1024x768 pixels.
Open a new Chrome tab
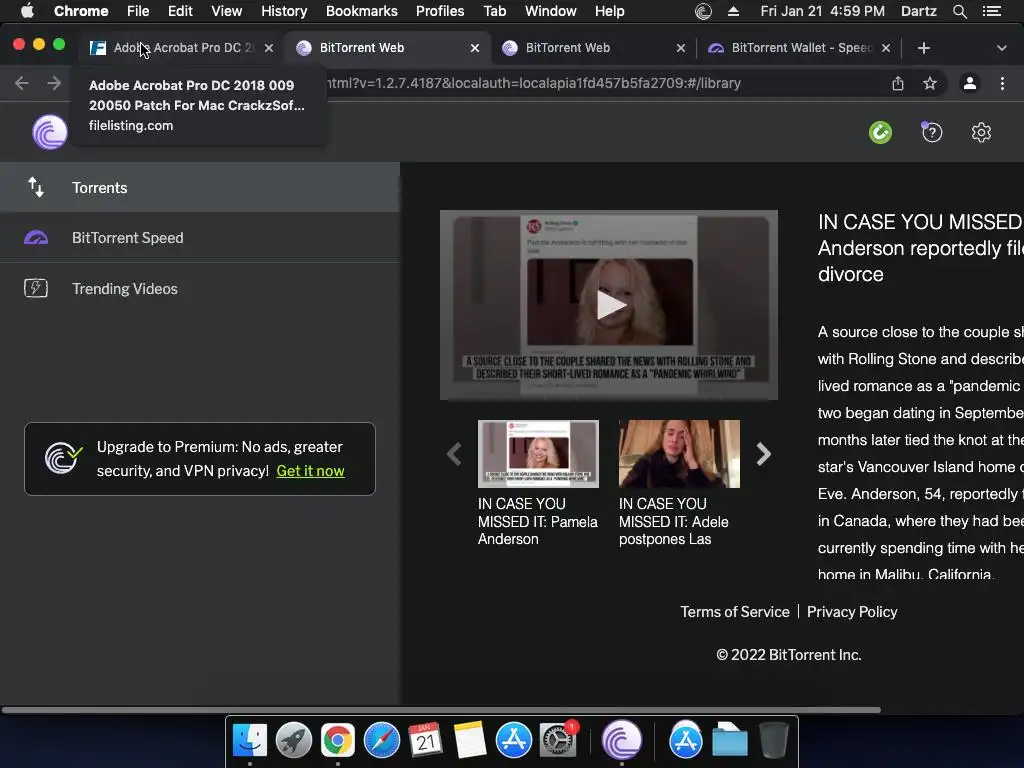pos(923,48)
